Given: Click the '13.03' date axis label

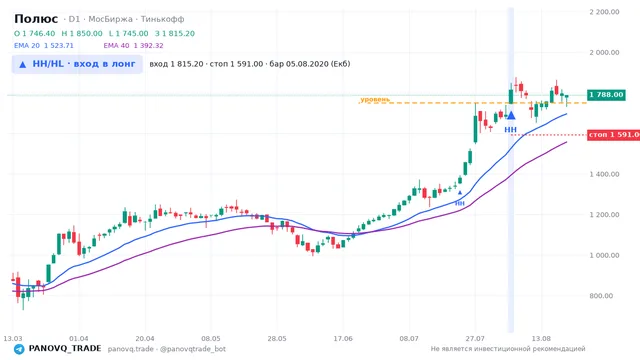Looking at the screenshot, I should [13, 338].
